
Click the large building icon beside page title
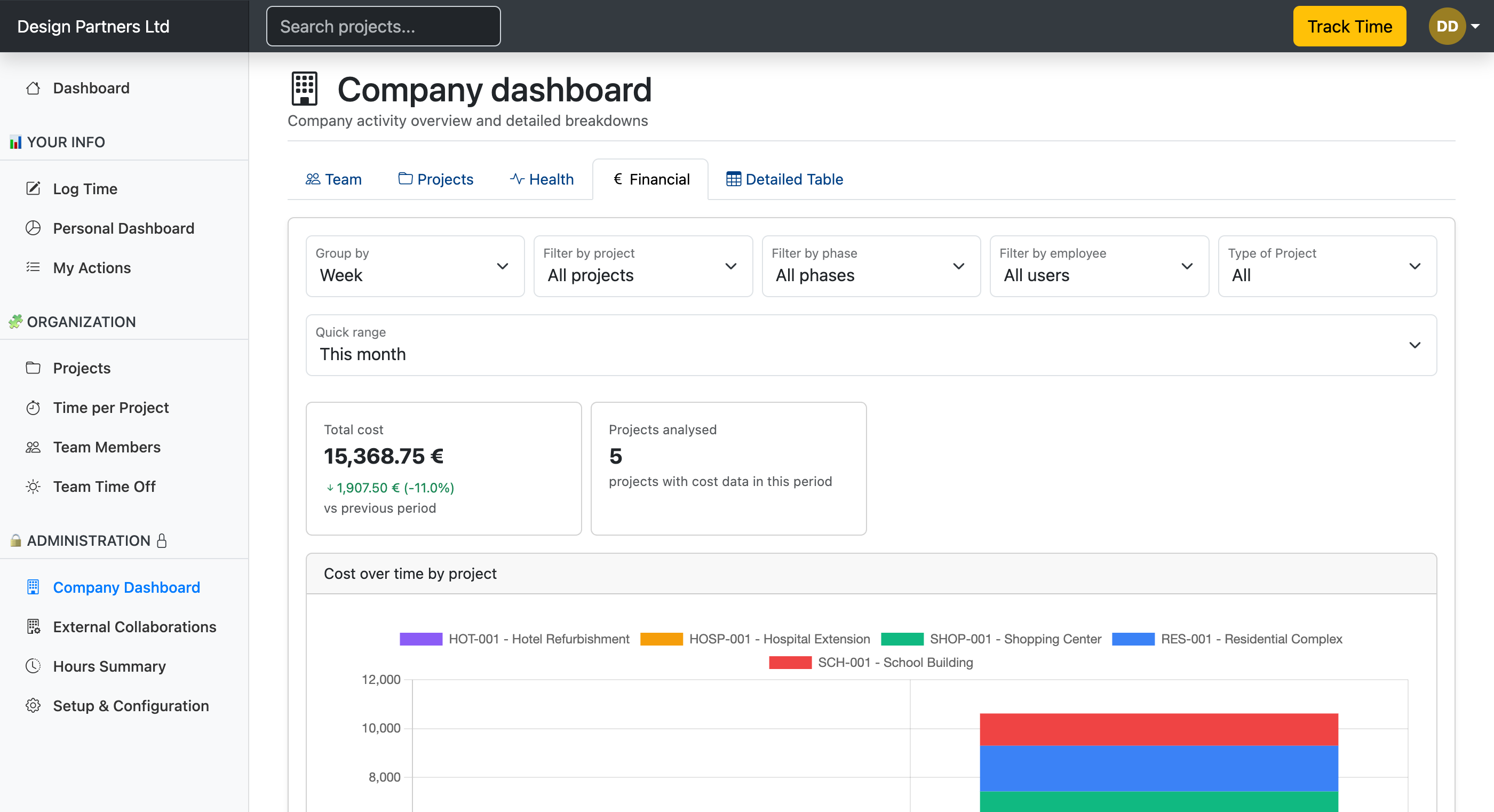(305, 89)
